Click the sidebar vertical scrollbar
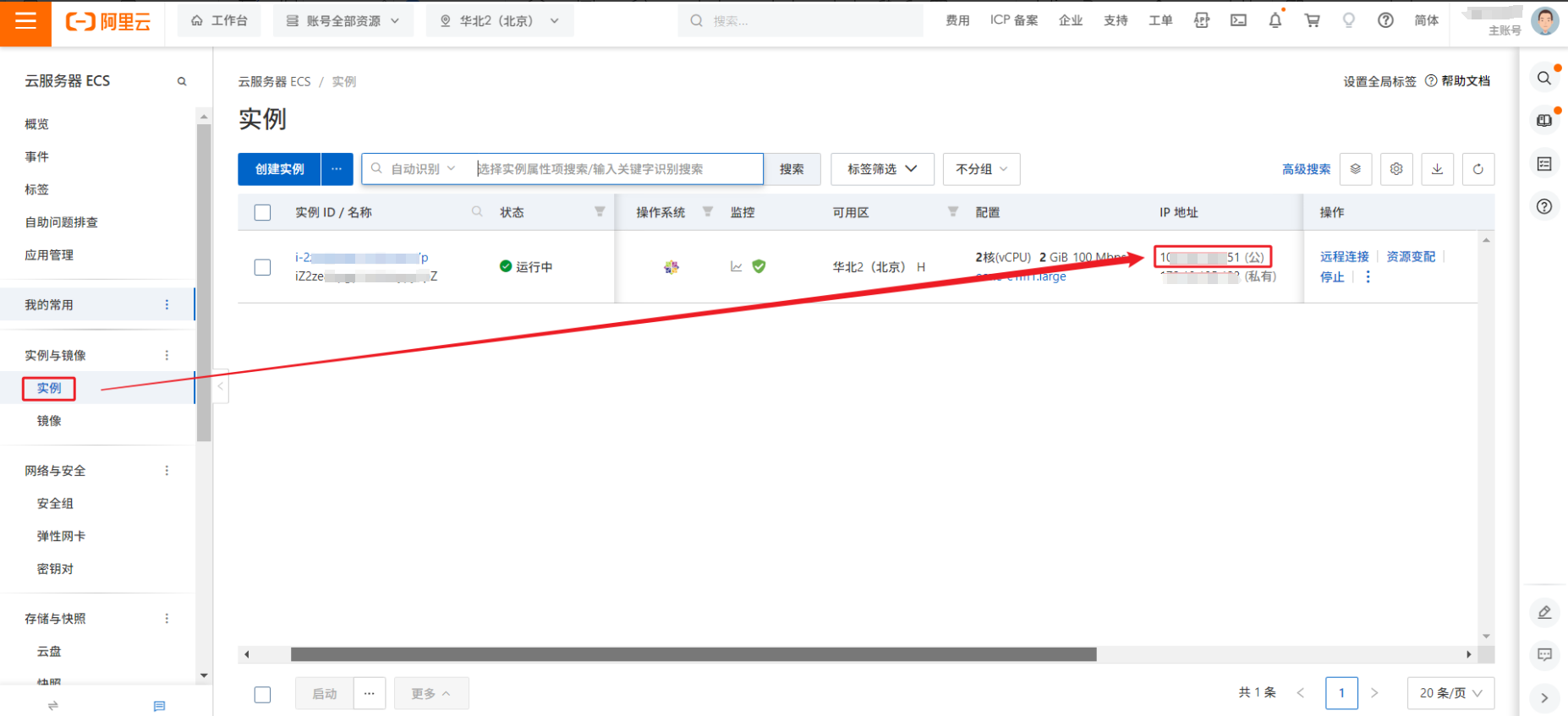 (x=204, y=283)
